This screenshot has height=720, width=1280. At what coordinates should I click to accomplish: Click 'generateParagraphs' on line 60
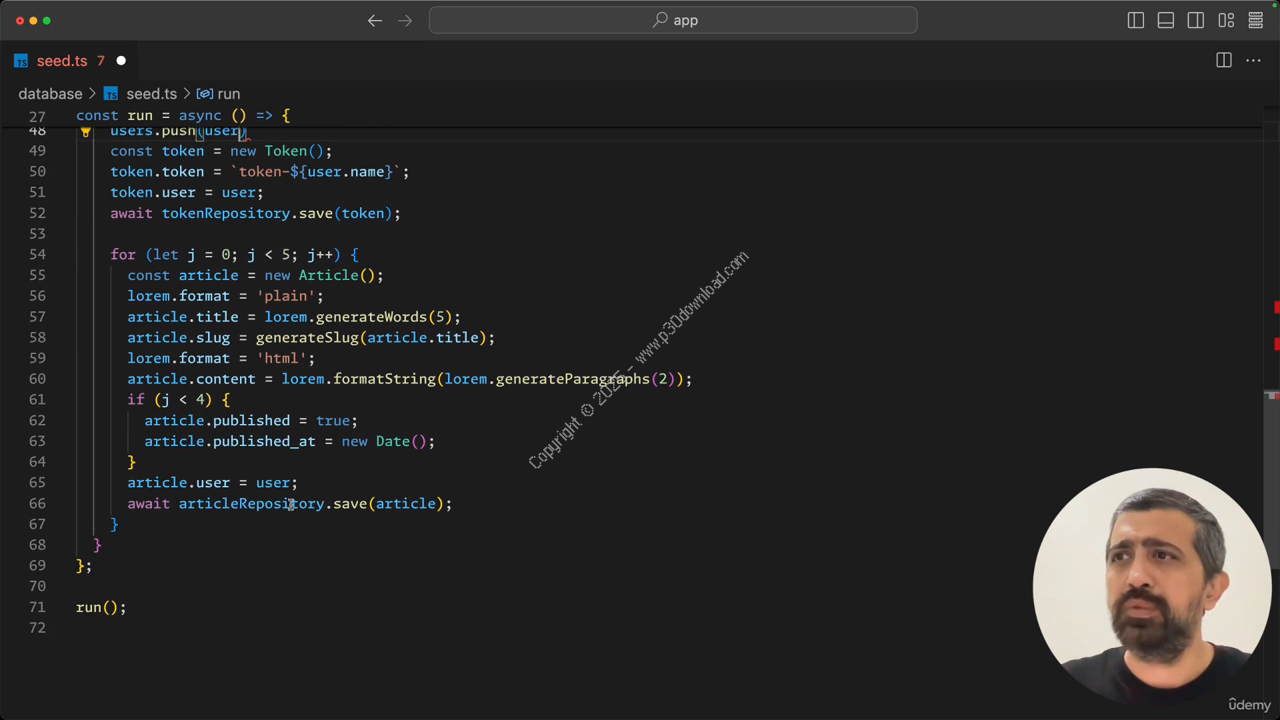coord(573,379)
